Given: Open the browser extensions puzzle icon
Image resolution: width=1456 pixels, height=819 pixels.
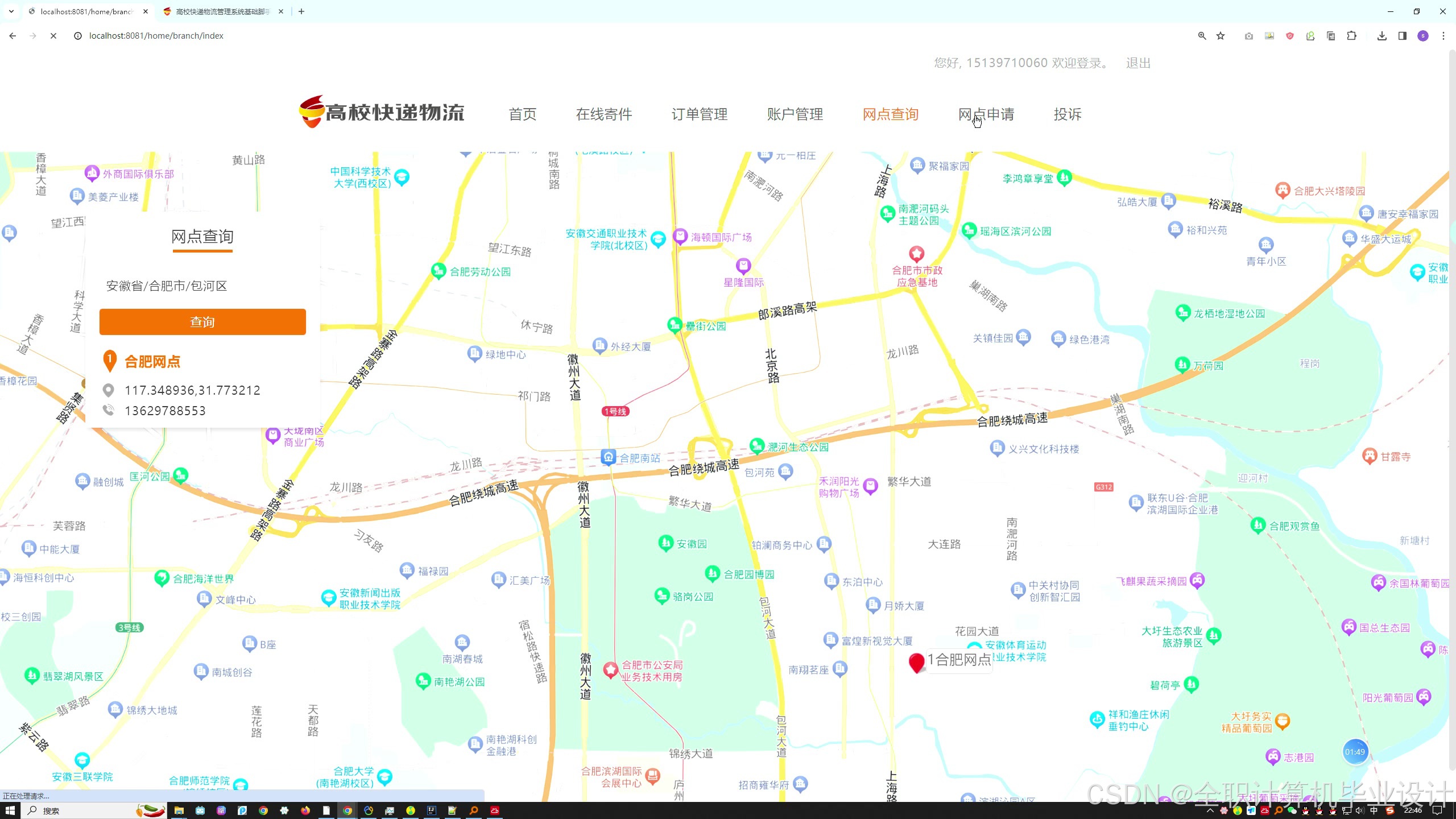Looking at the screenshot, I should pos(1352,36).
